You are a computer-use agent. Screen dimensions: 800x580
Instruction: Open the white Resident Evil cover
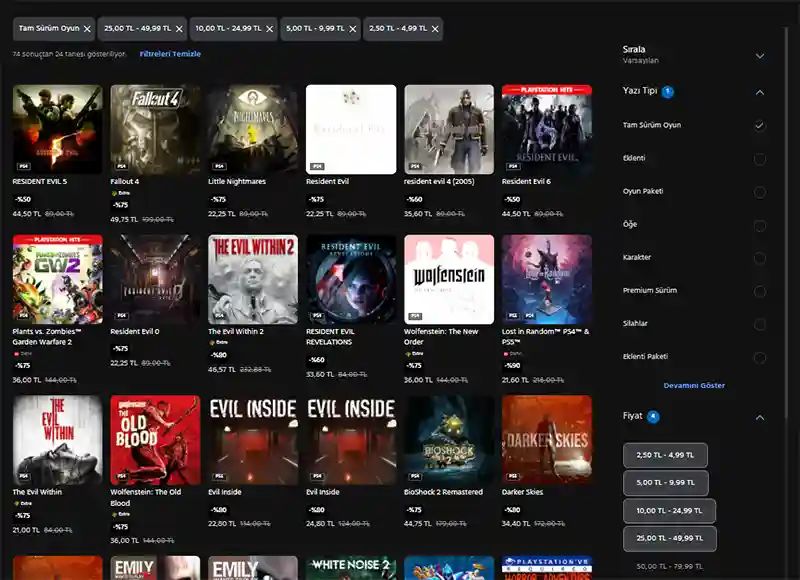pyautogui.click(x=351, y=130)
